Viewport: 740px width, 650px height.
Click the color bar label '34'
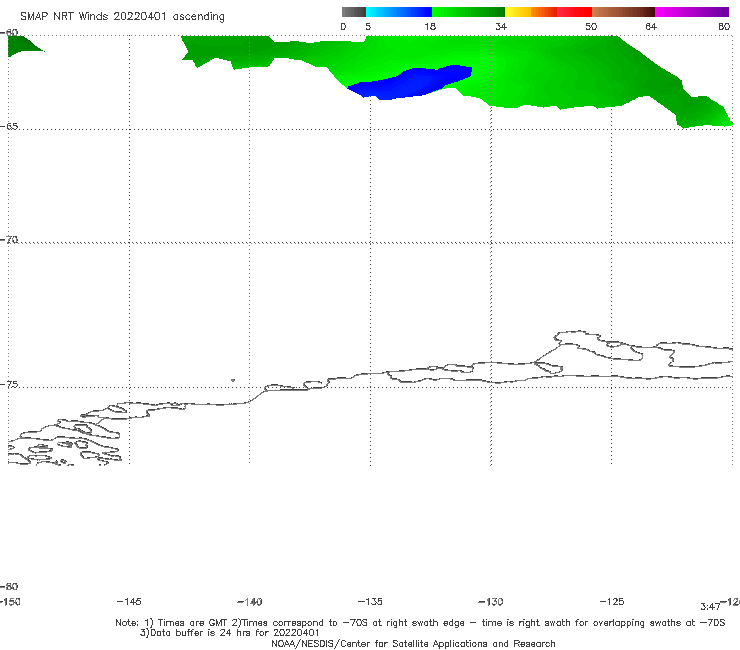tap(501, 26)
